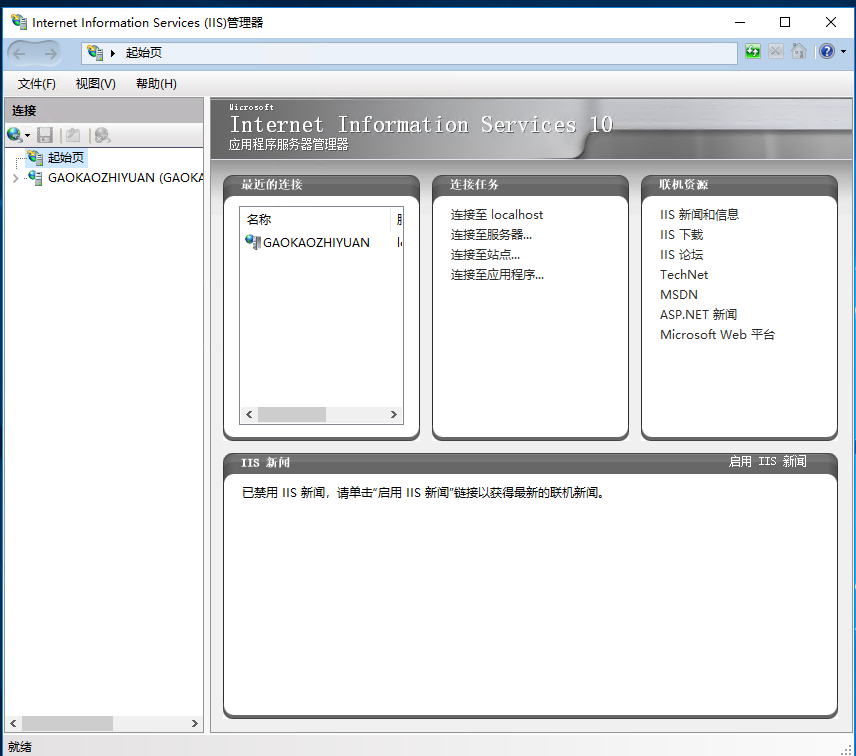Open IIS 新闻和信息 link
Image resolution: width=856 pixels, height=756 pixels.
coord(699,215)
